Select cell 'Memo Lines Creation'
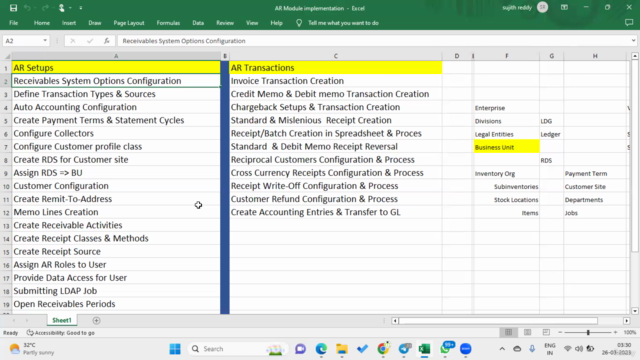This screenshot has height=360, width=640. (116, 212)
